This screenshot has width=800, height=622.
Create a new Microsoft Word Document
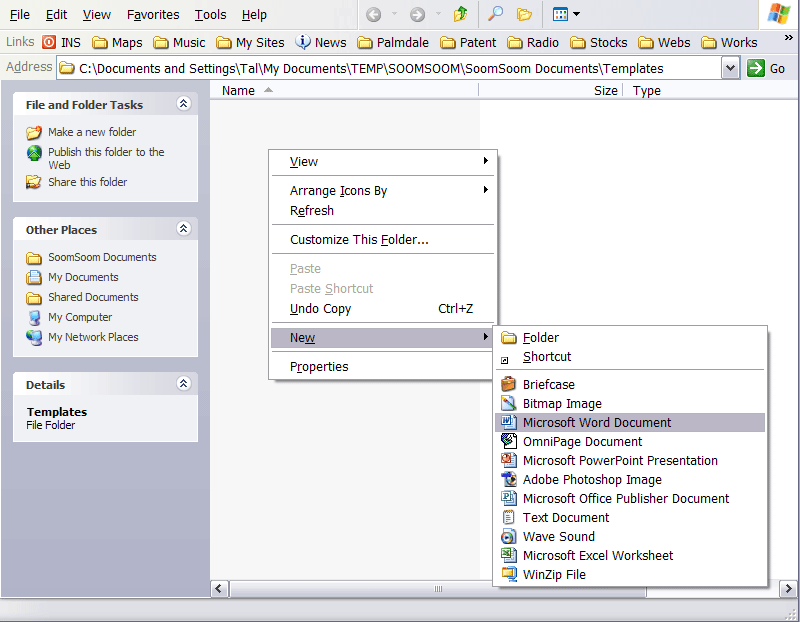tap(630, 422)
